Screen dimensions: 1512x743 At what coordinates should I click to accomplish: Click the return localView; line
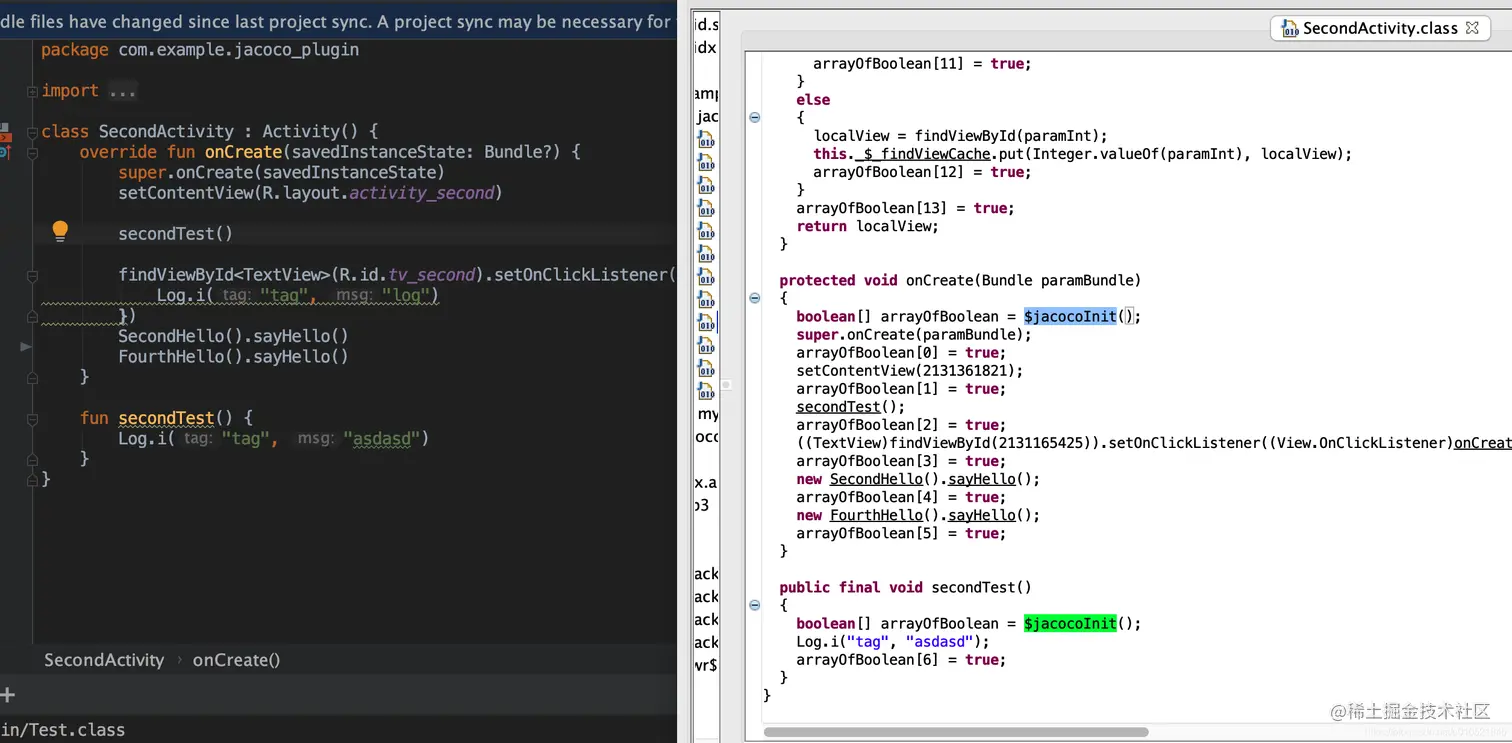[x=867, y=226]
